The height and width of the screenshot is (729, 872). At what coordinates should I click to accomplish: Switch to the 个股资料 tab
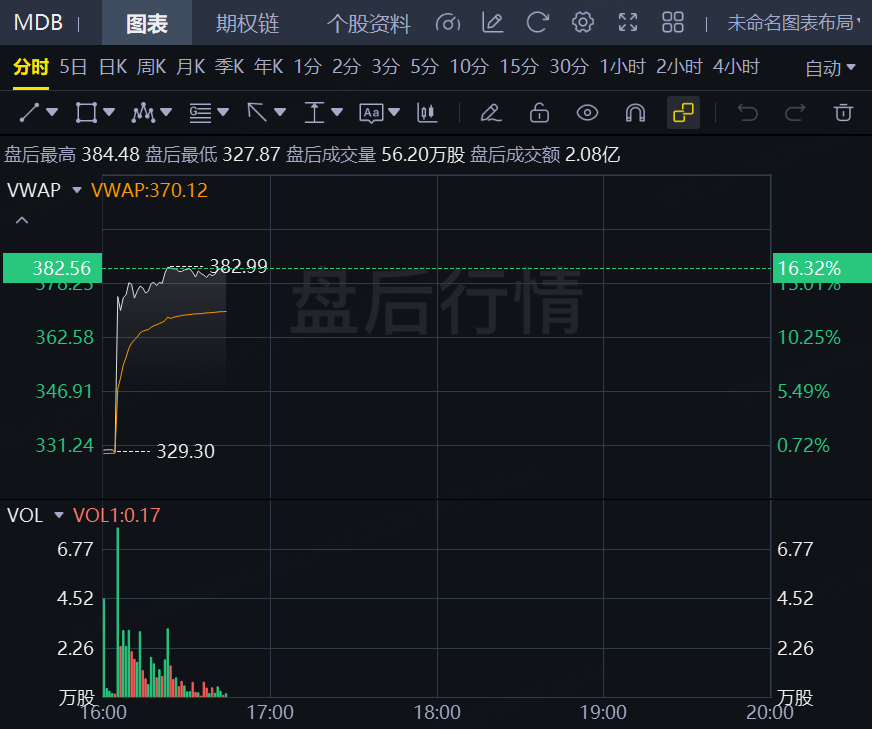click(368, 24)
